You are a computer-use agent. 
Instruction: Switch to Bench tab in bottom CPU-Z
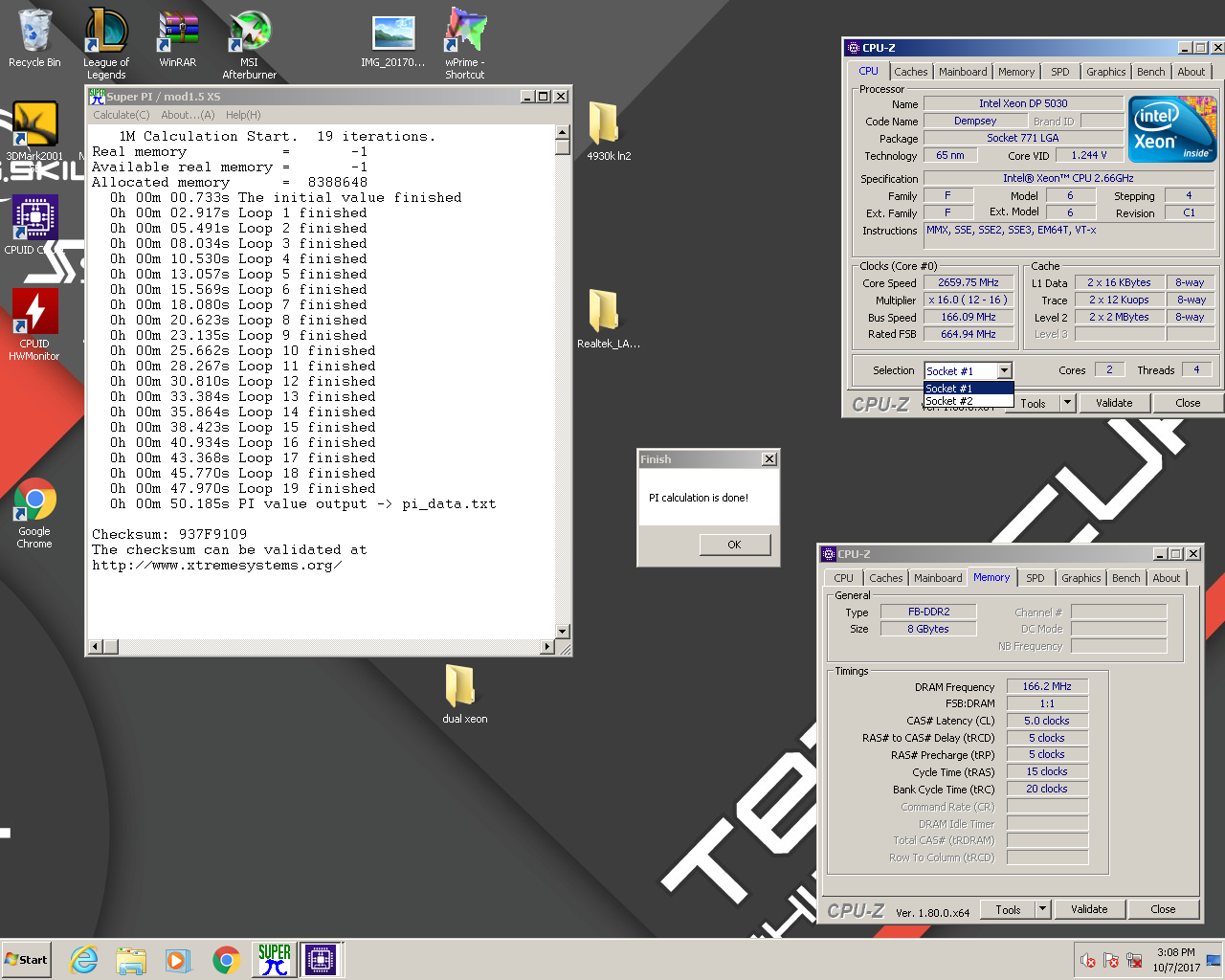point(1126,578)
